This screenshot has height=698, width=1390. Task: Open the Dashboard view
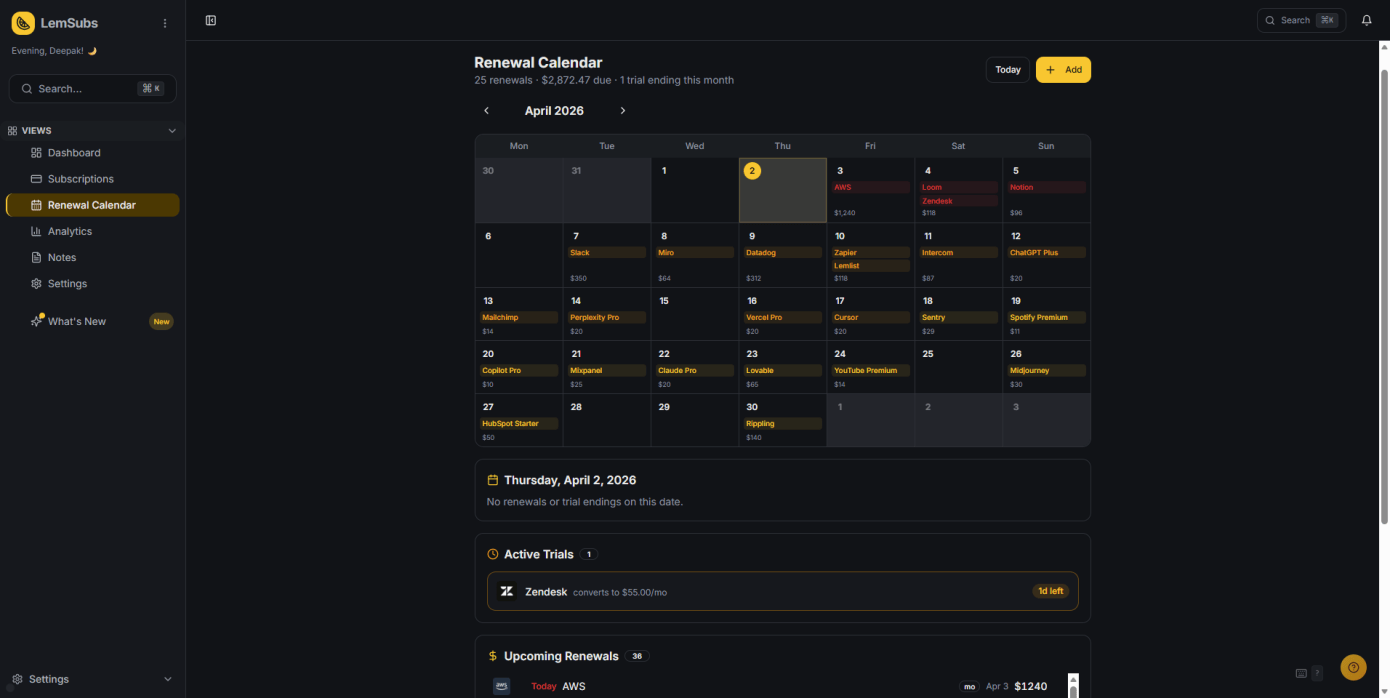coord(74,153)
